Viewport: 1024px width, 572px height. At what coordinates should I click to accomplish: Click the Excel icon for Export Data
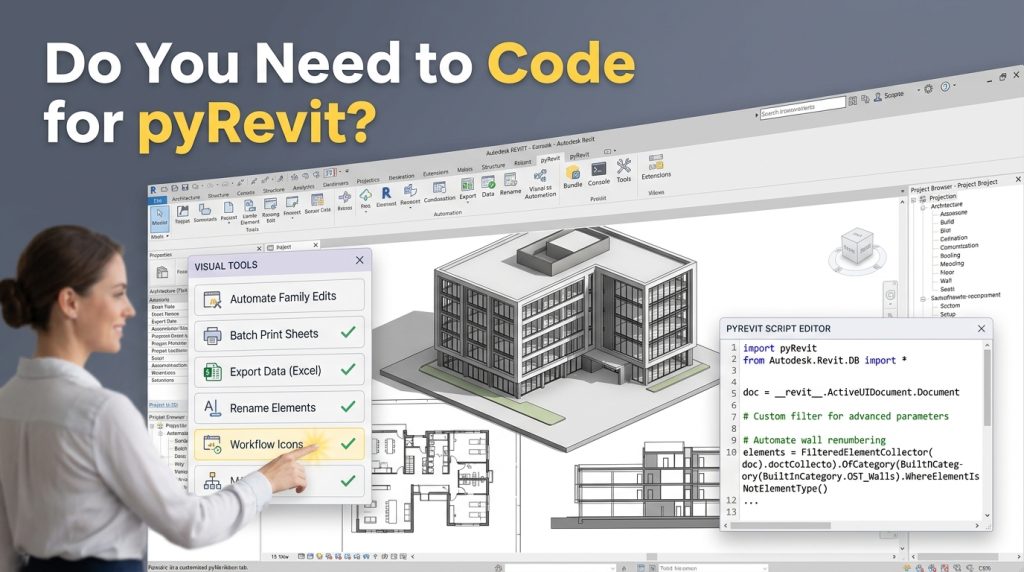coord(212,372)
